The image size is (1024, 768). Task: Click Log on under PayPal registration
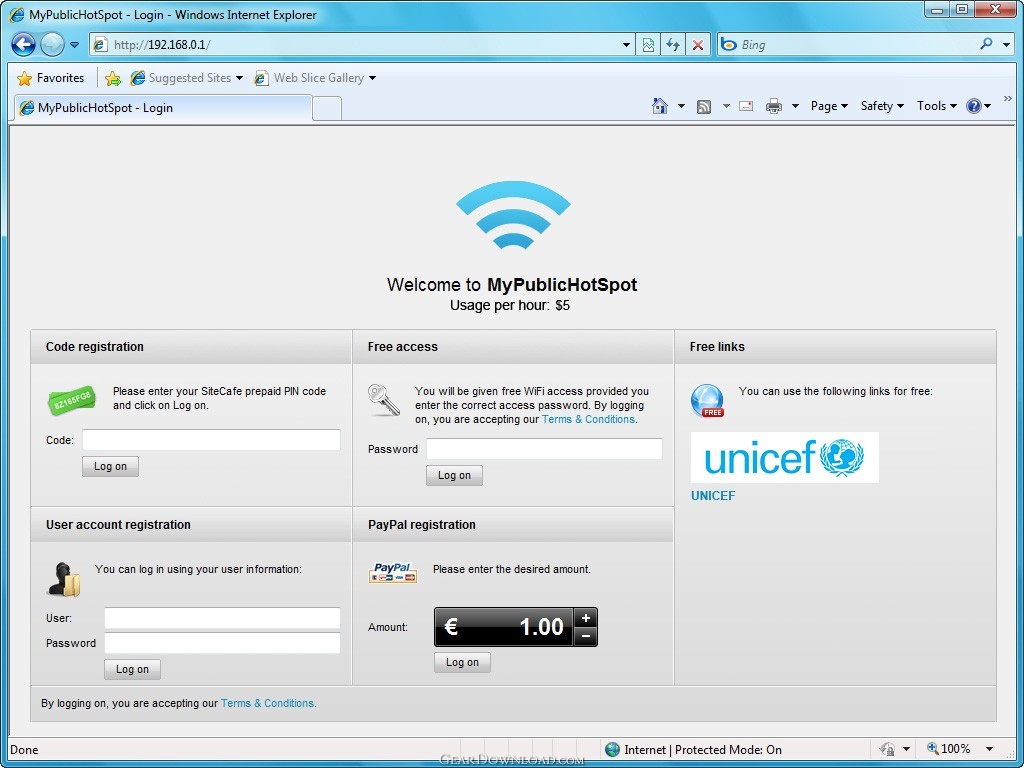462,662
